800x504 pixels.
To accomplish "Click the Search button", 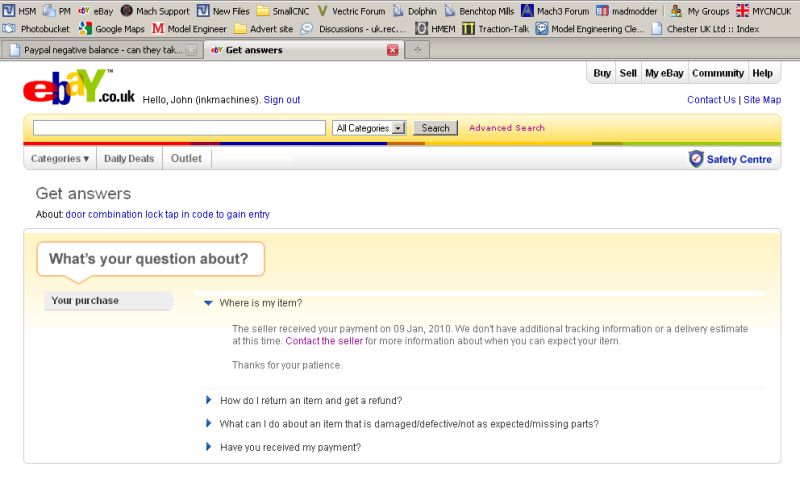I will coord(435,128).
